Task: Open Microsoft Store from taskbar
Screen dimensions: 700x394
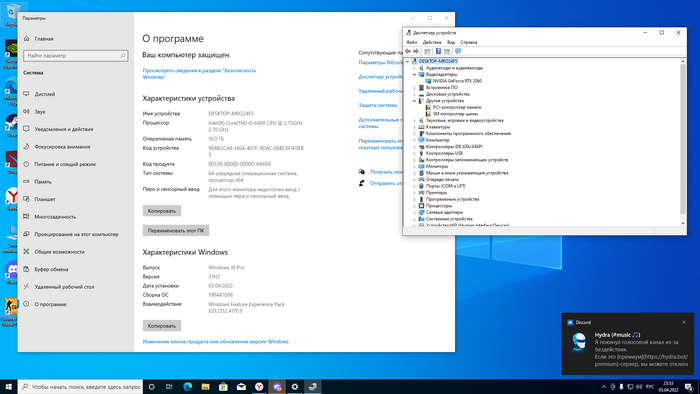Action: pyautogui.click(x=223, y=387)
